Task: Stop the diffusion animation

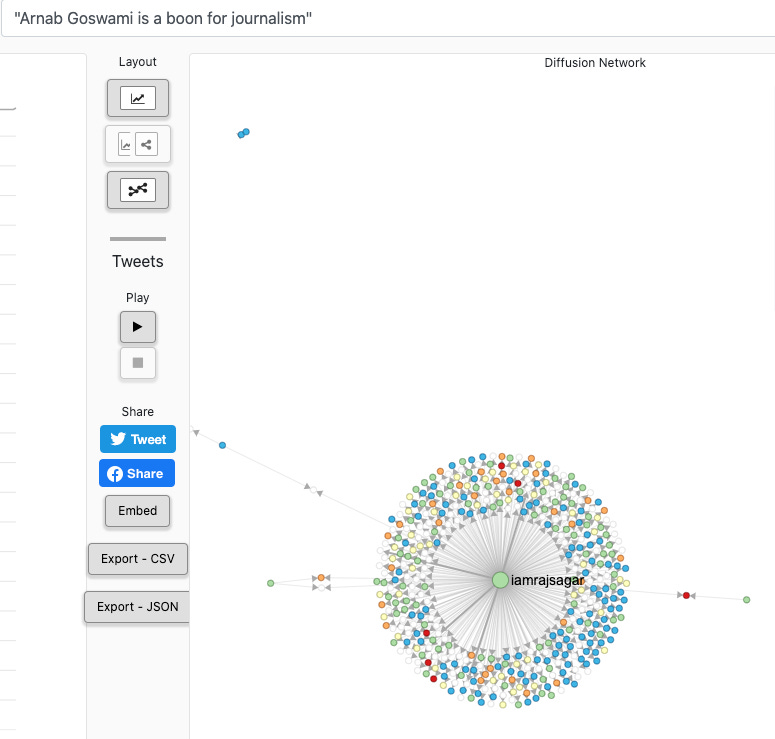Action: click(138, 363)
